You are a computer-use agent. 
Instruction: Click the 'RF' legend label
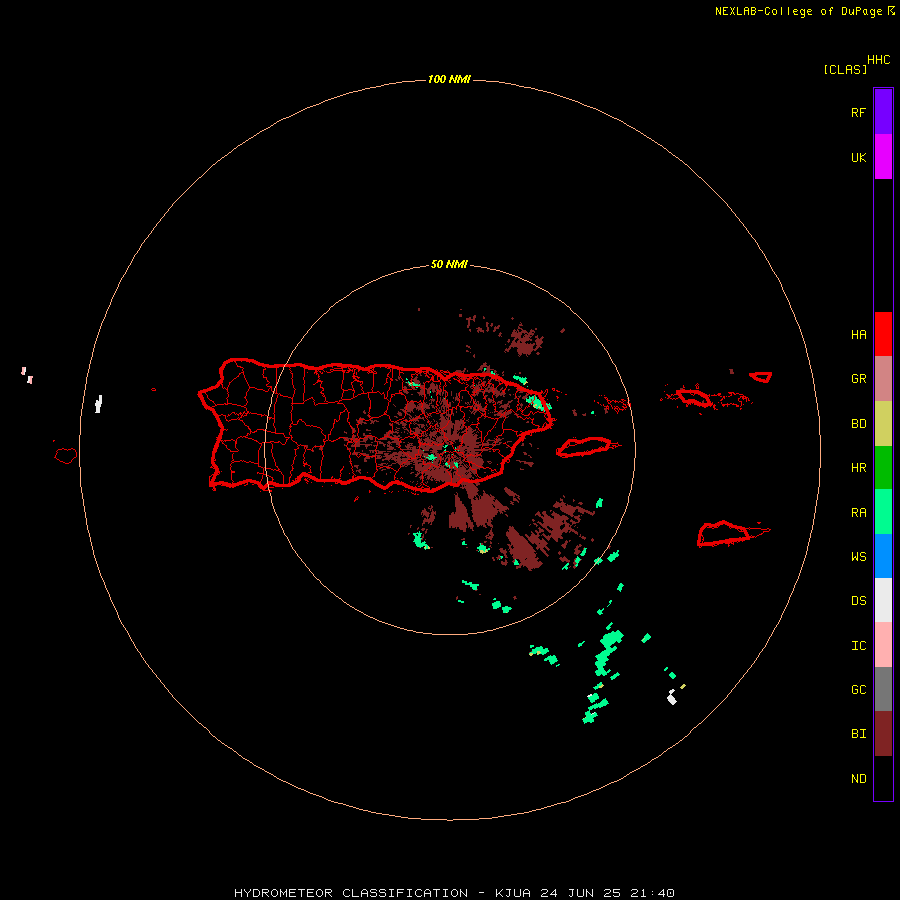point(858,112)
